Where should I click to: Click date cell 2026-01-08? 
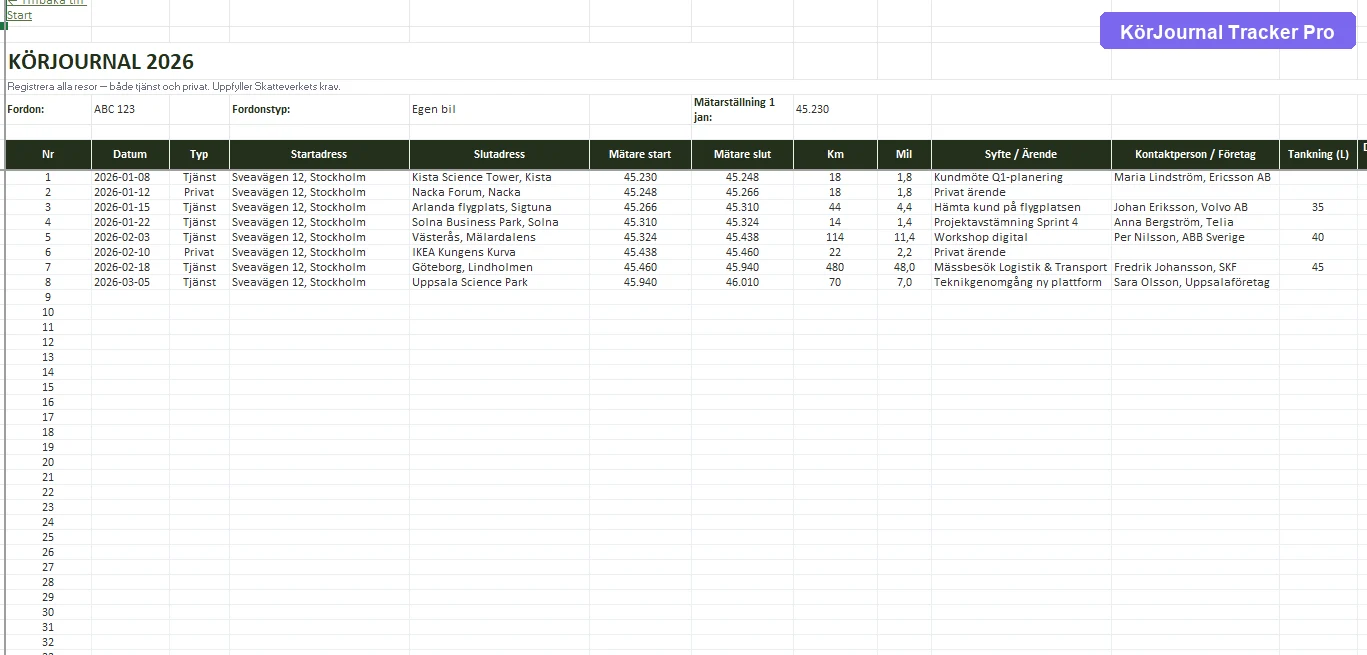[130, 177]
